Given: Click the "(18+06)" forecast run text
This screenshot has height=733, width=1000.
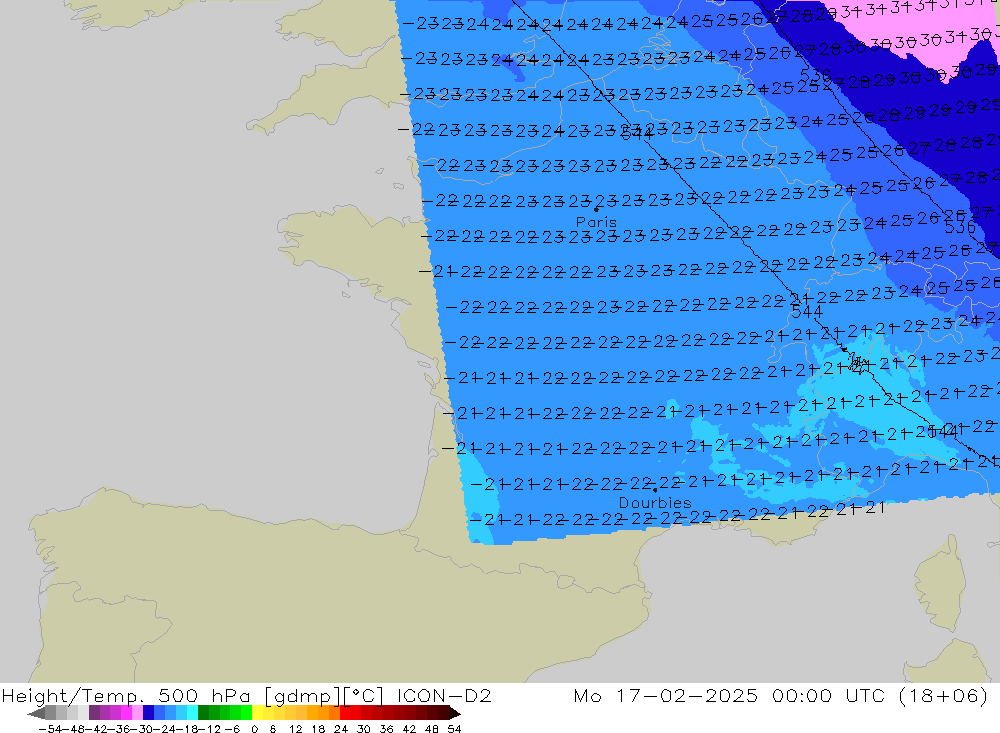Looking at the screenshot, I should (943, 695).
